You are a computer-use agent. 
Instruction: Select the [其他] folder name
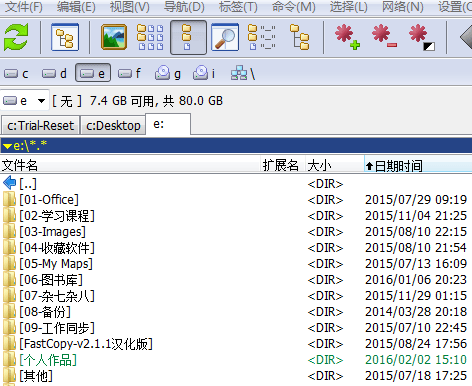(x=36, y=376)
